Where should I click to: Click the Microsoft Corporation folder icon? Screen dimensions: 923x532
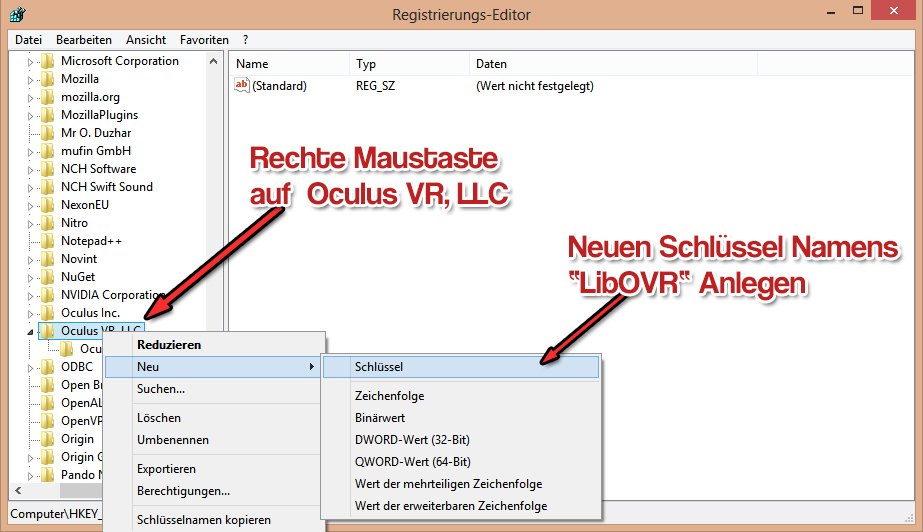tap(48, 61)
